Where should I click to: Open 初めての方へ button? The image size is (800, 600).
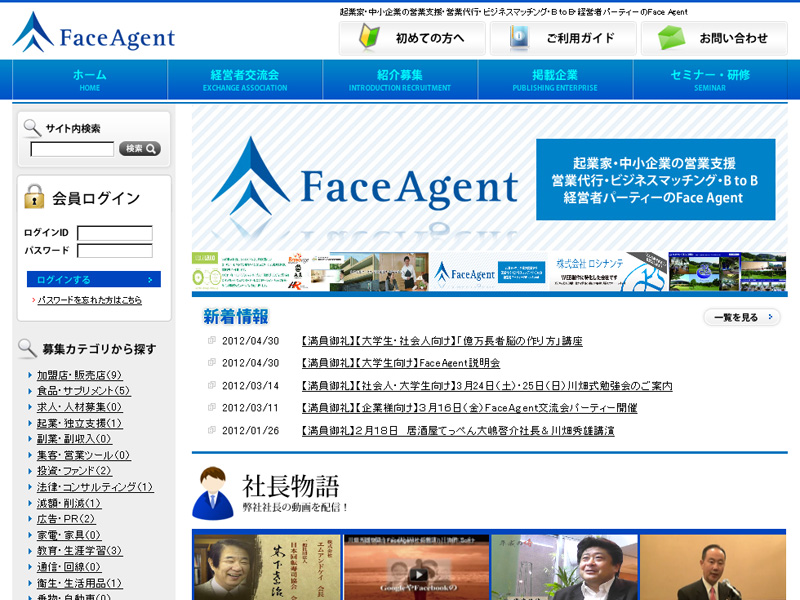point(412,38)
